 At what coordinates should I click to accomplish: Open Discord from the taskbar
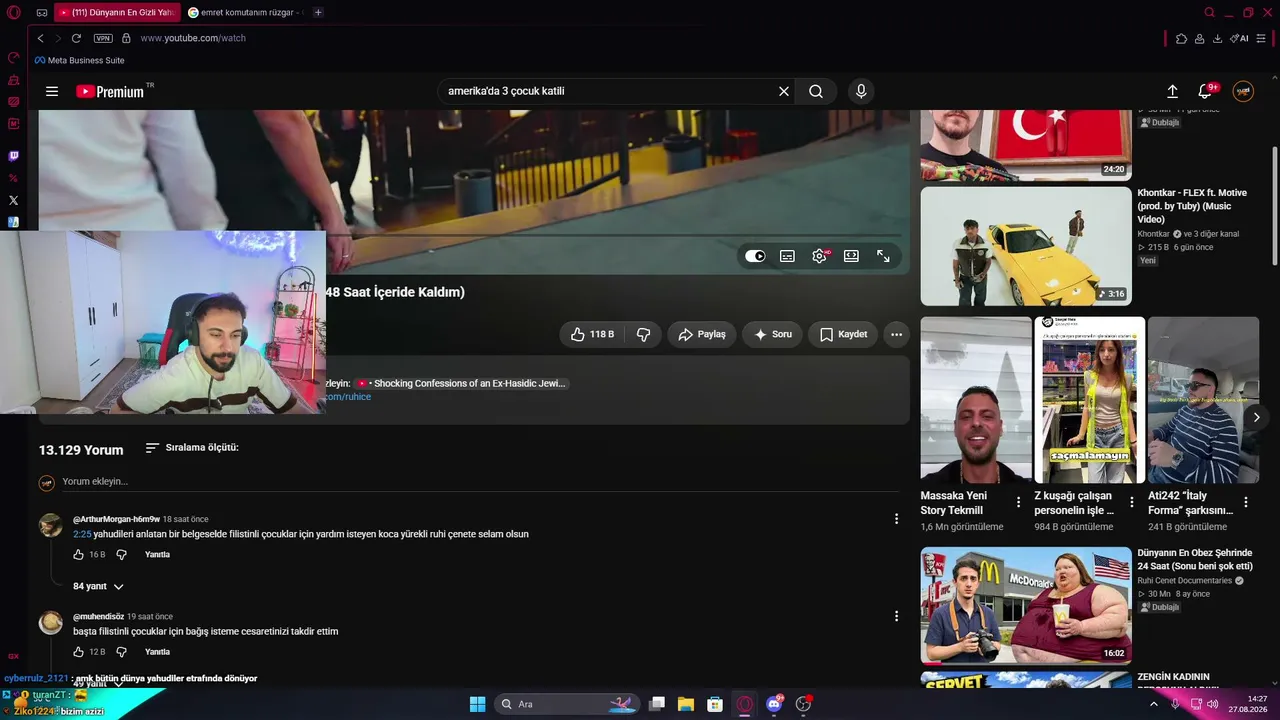tap(774, 704)
